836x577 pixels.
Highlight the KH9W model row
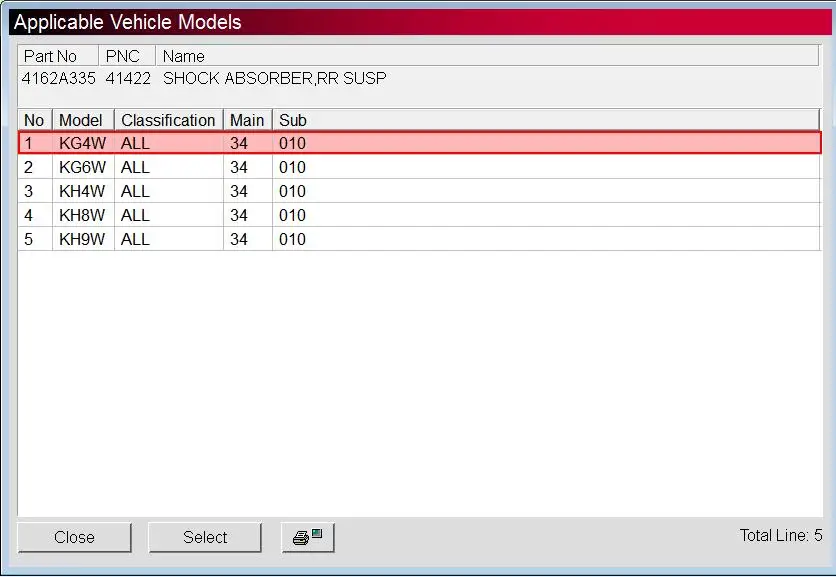click(420, 239)
